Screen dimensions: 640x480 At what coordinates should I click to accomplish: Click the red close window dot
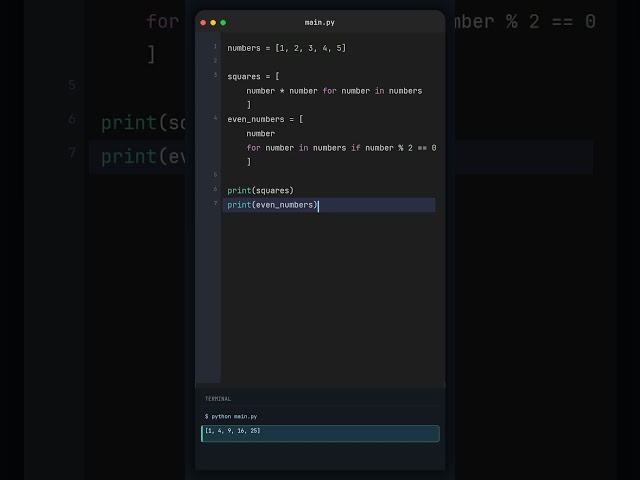click(x=203, y=23)
